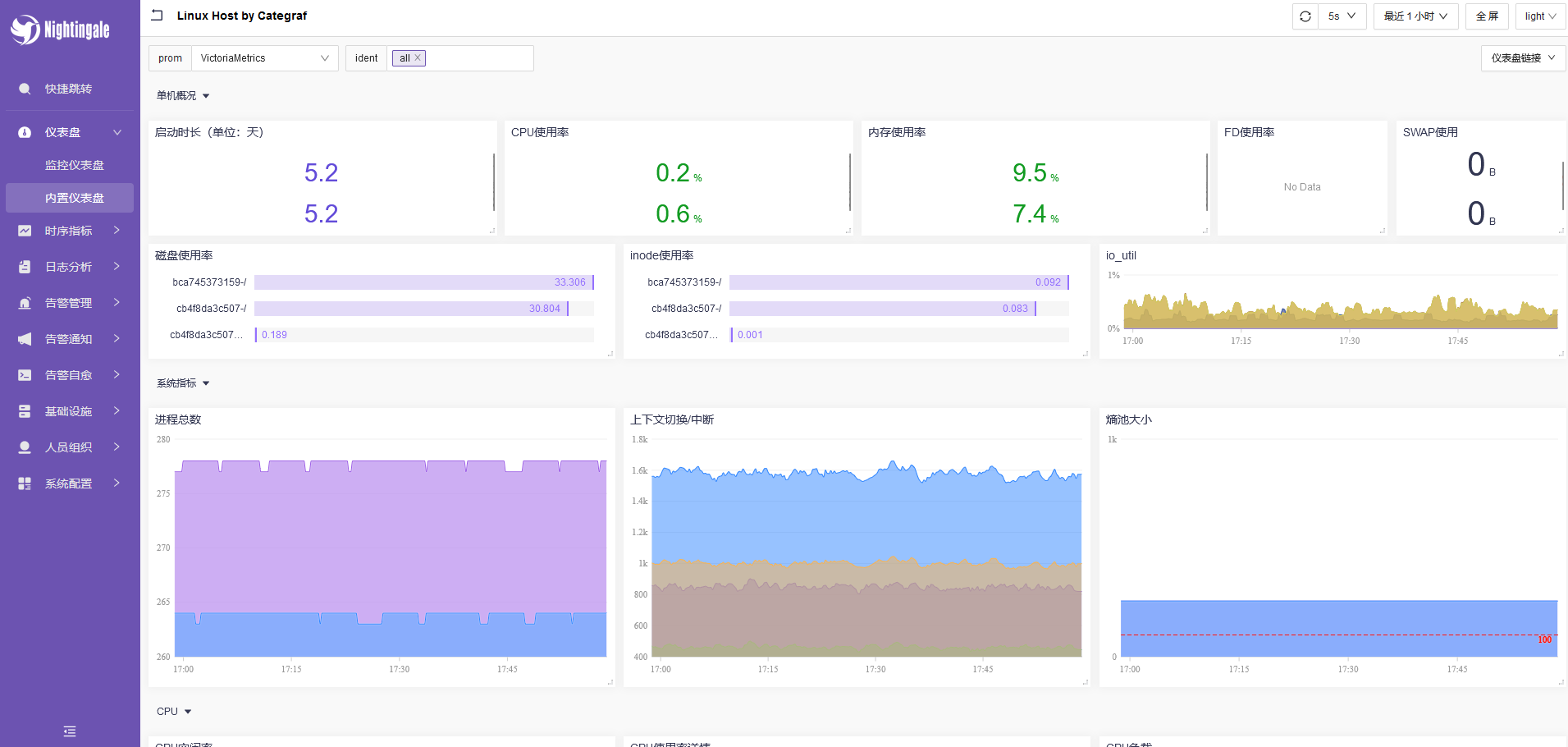
Task: Click the 'Linux Host by Categraf' title
Action: point(242,16)
